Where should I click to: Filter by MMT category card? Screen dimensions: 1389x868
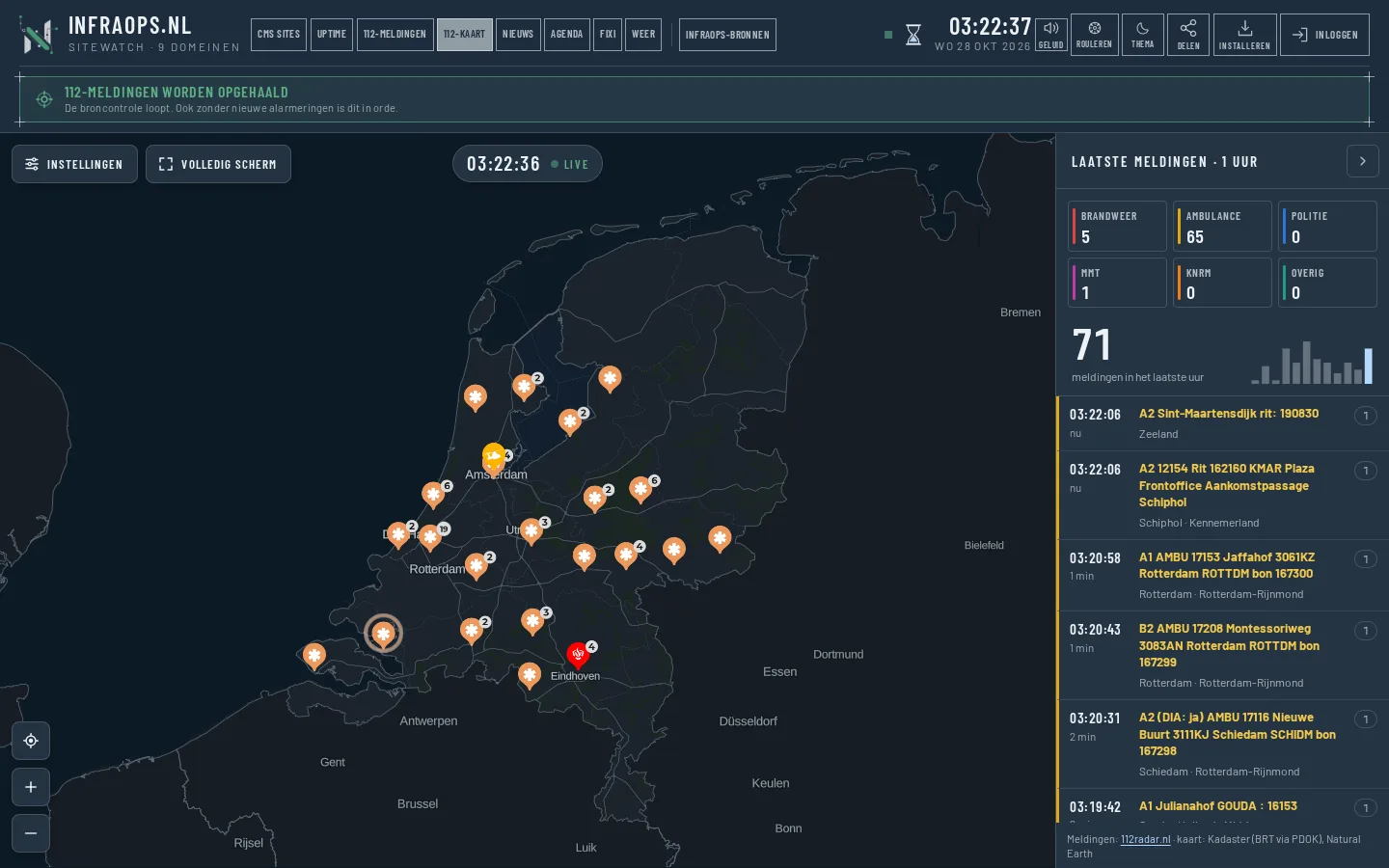click(1117, 283)
